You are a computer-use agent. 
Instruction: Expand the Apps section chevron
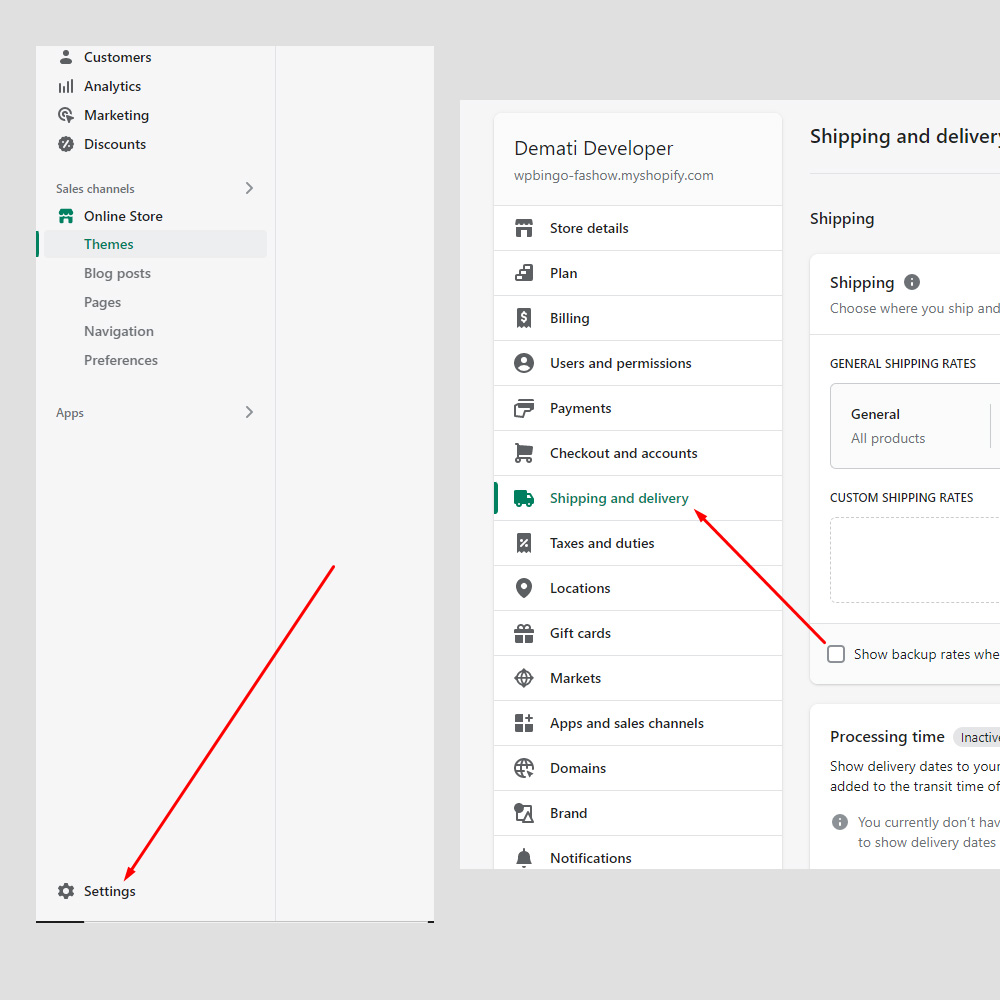249,412
